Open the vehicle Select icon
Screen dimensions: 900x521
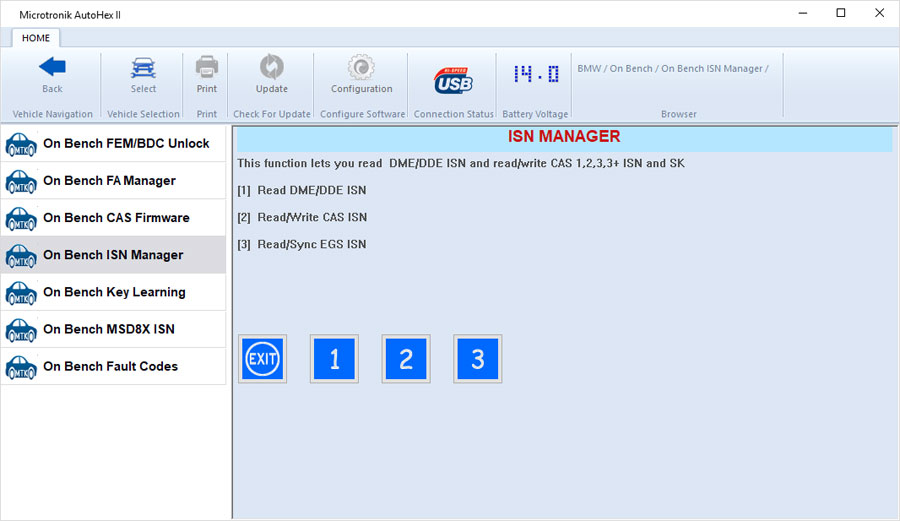click(143, 68)
